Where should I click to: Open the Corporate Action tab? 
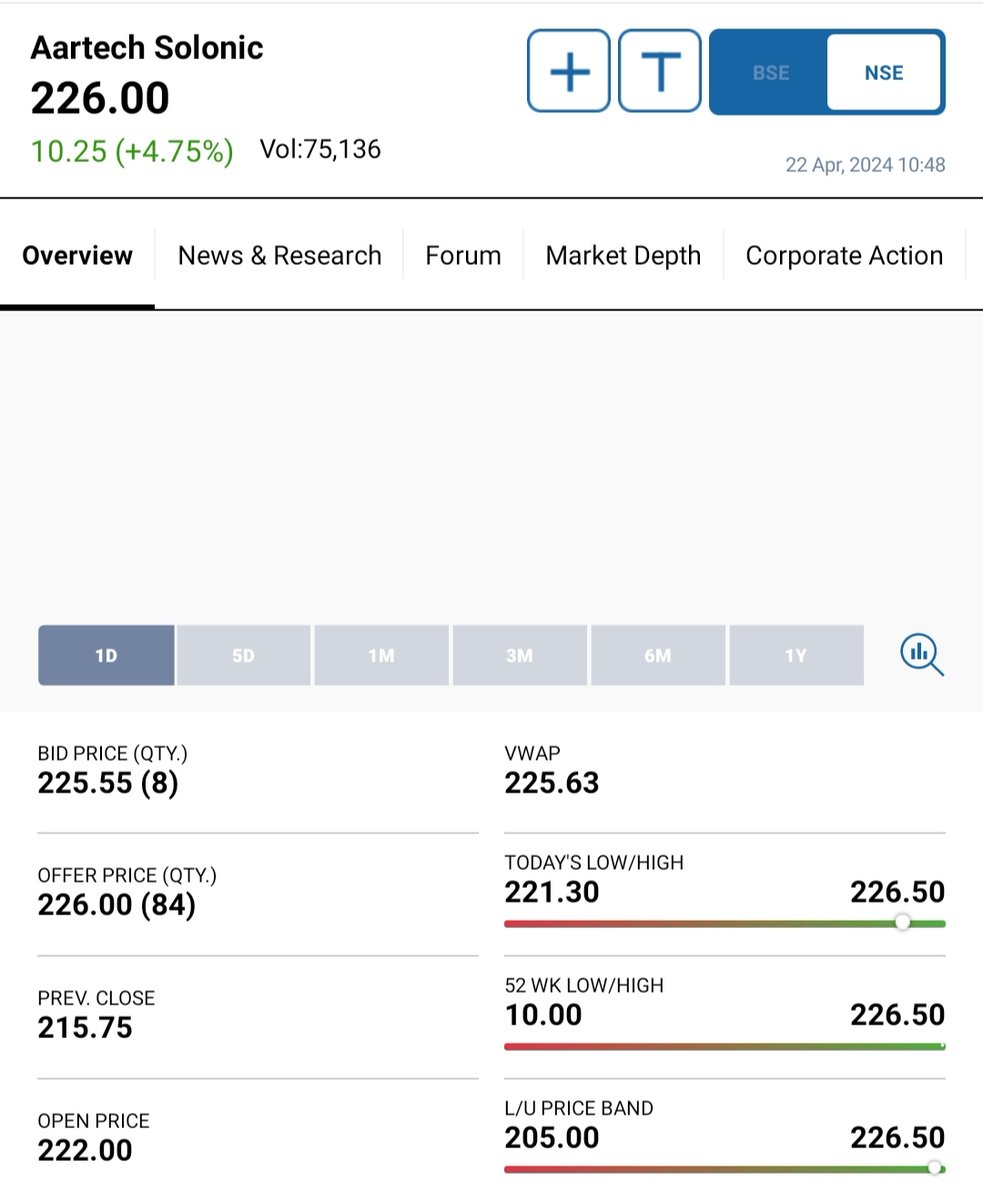point(844,256)
